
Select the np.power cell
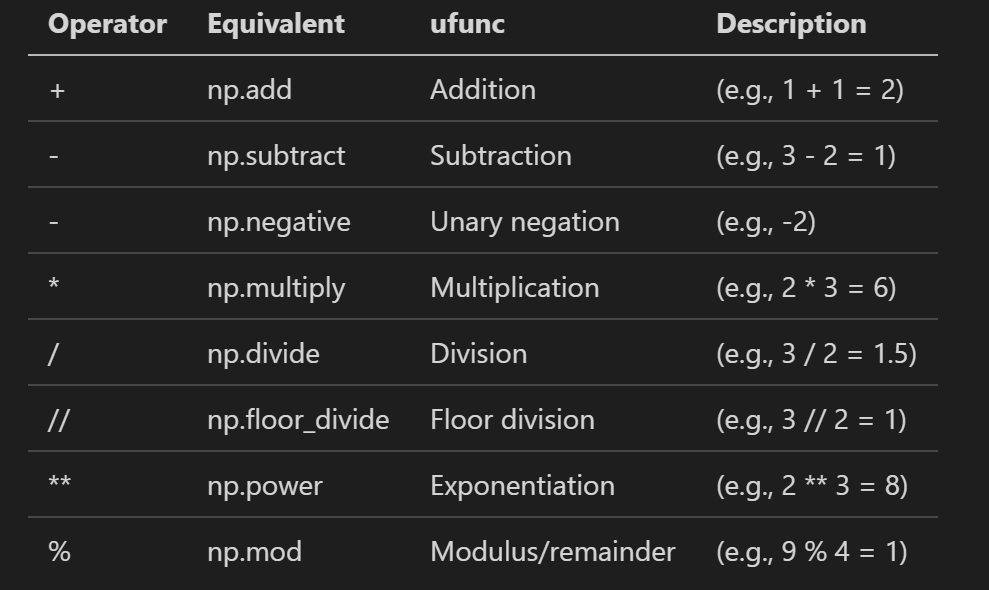[265, 486]
